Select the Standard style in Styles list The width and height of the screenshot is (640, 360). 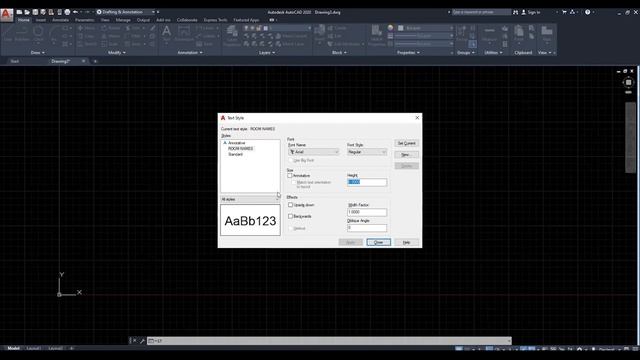coord(236,154)
